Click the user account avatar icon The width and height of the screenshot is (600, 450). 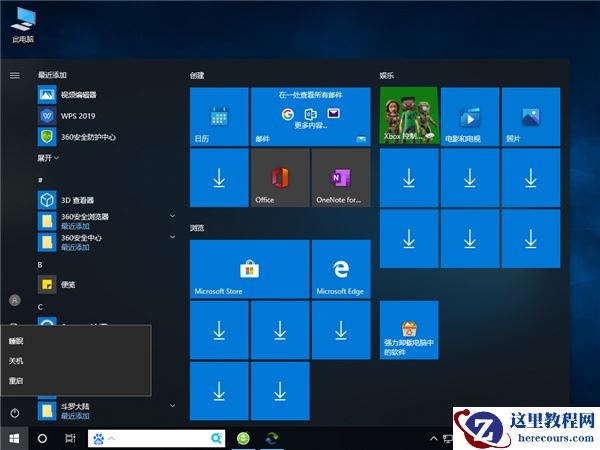click(x=15, y=300)
